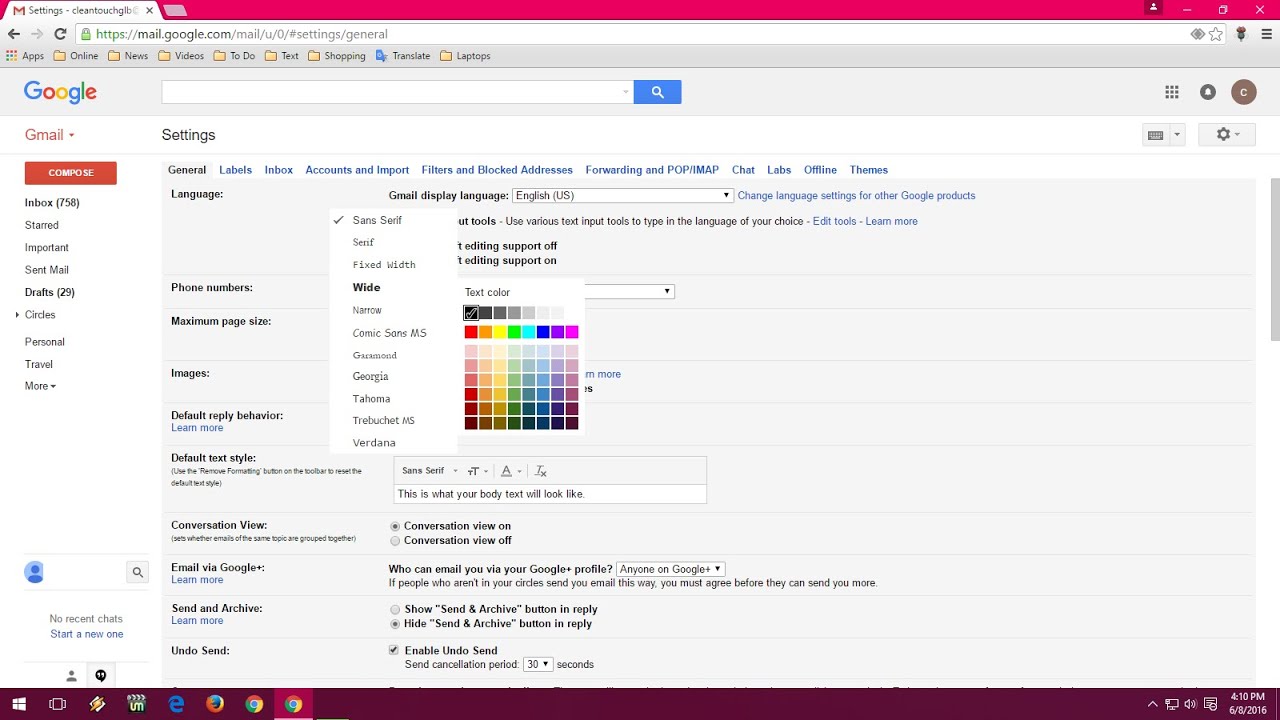
Task: Open Drafts (29) folder
Action: [x=50, y=292]
